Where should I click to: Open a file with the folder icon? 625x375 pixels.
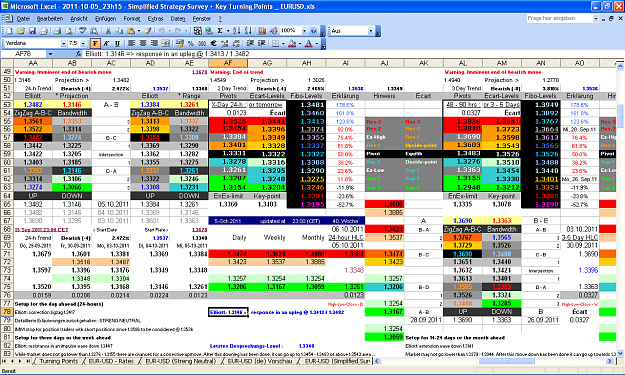[21, 31]
